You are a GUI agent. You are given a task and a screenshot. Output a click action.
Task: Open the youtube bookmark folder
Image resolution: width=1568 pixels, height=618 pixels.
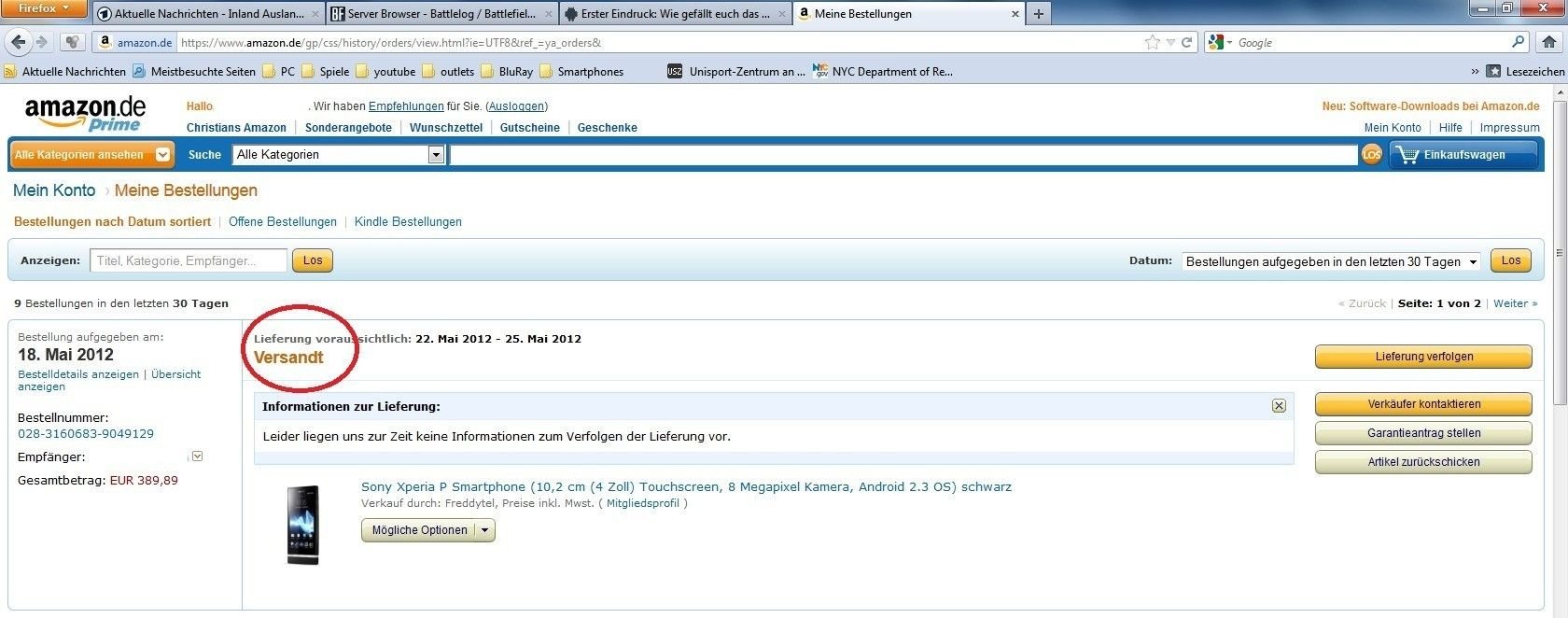[385, 71]
